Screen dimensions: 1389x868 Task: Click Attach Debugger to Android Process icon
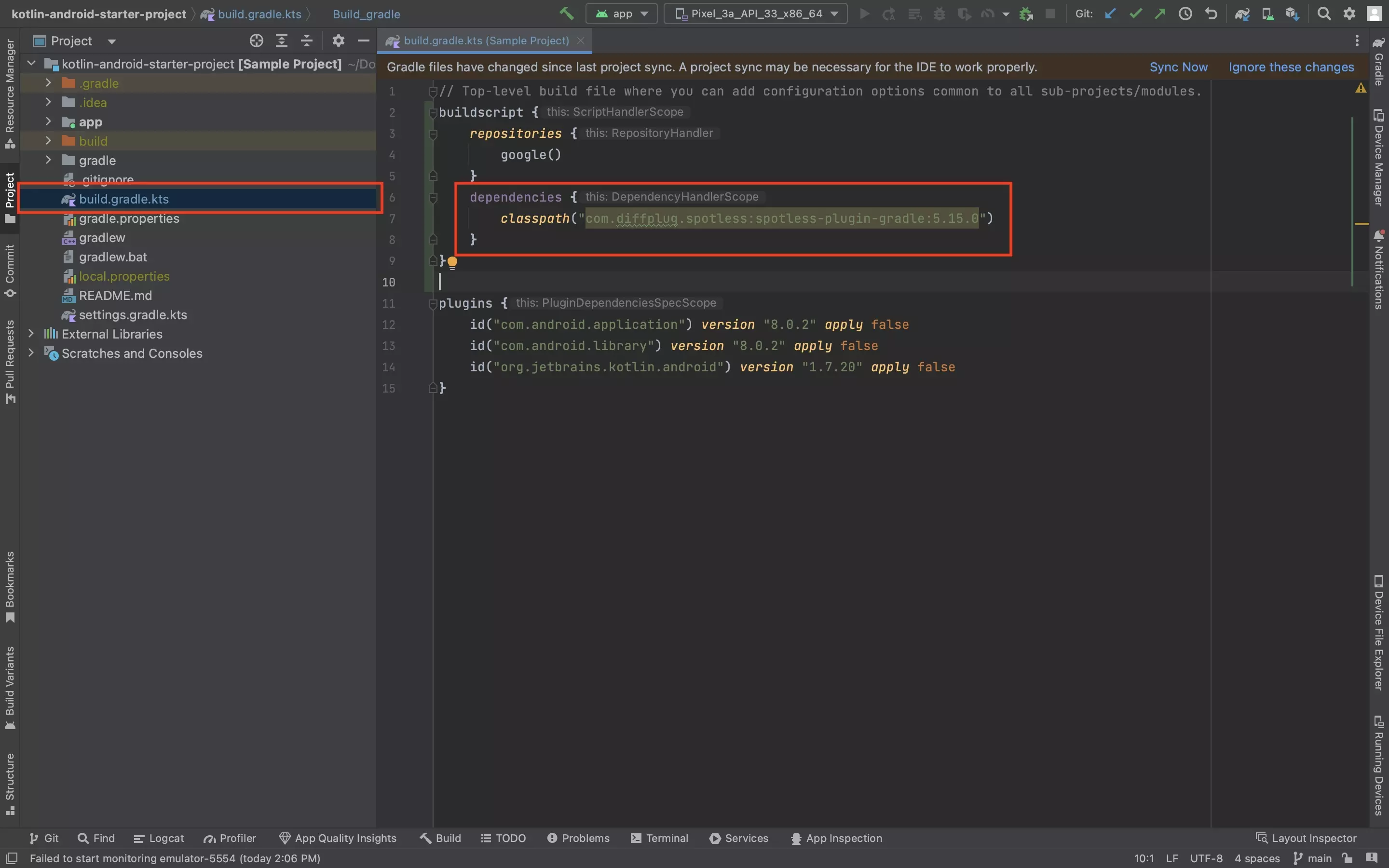point(1026,13)
